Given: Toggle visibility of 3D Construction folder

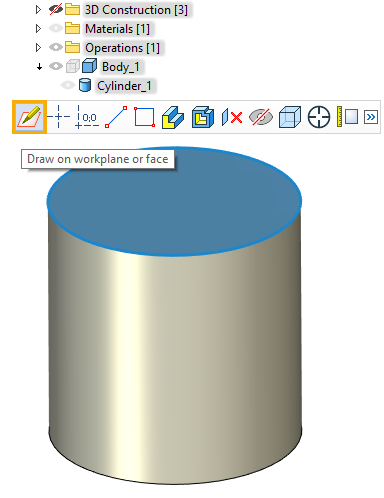Looking at the screenshot, I should (x=56, y=10).
